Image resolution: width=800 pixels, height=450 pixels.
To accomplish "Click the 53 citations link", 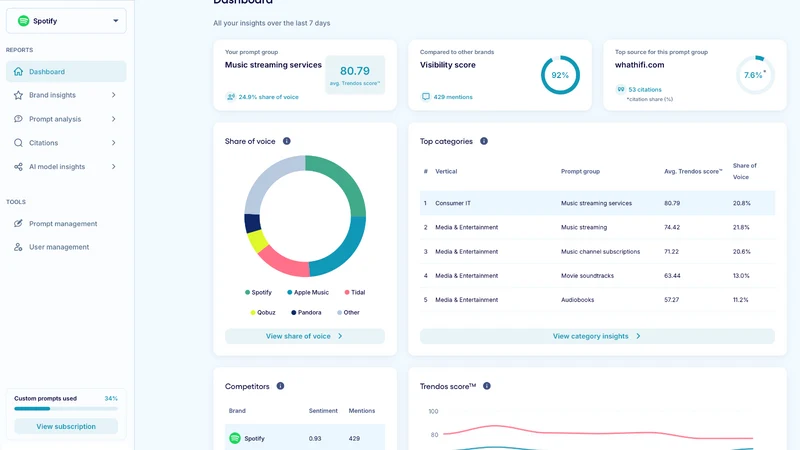I will click(x=645, y=89).
